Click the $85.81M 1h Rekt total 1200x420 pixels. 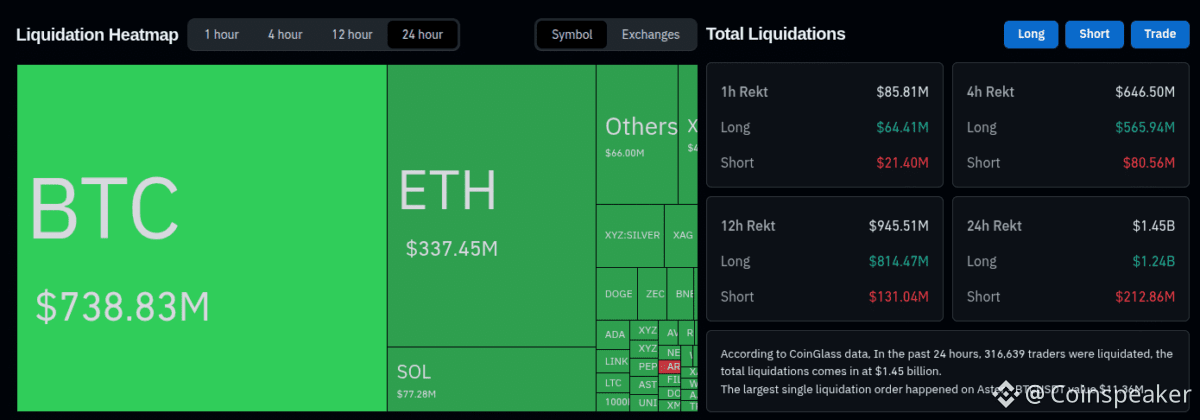click(x=902, y=92)
